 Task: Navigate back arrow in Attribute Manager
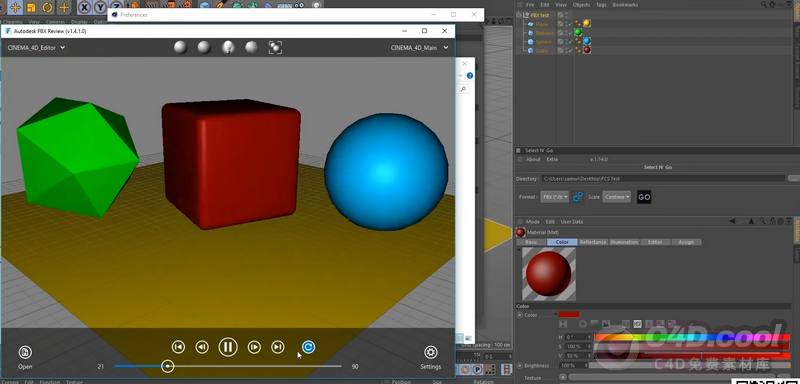click(733, 221)
